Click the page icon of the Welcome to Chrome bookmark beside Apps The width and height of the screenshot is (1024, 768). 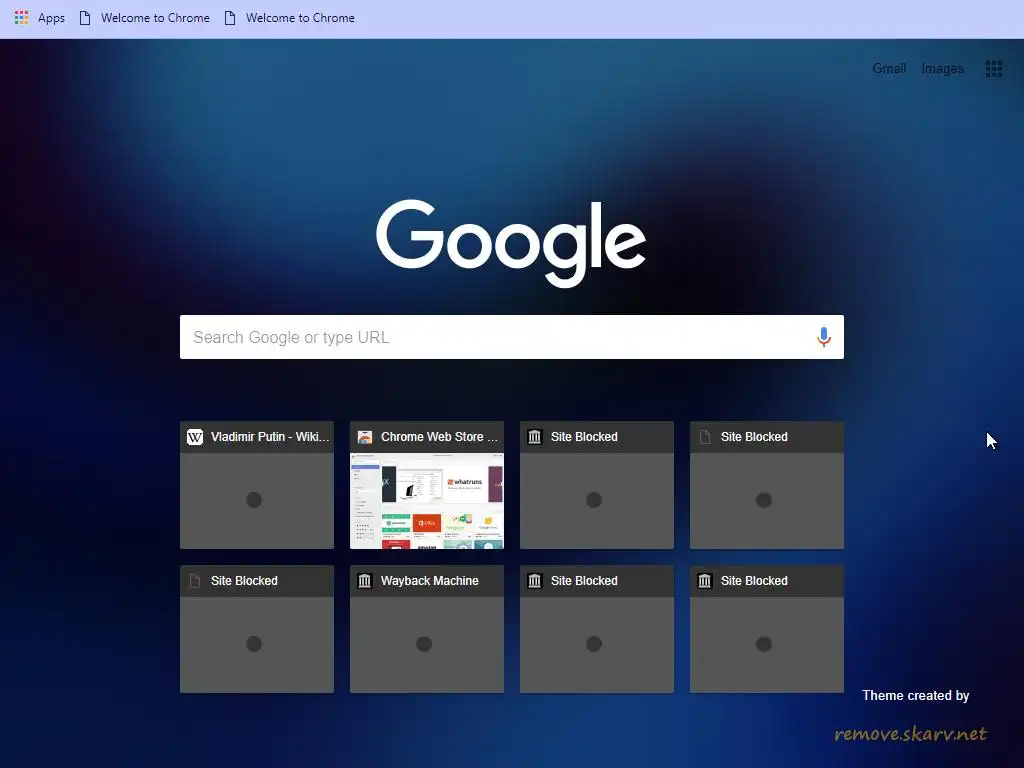point(85,18)
